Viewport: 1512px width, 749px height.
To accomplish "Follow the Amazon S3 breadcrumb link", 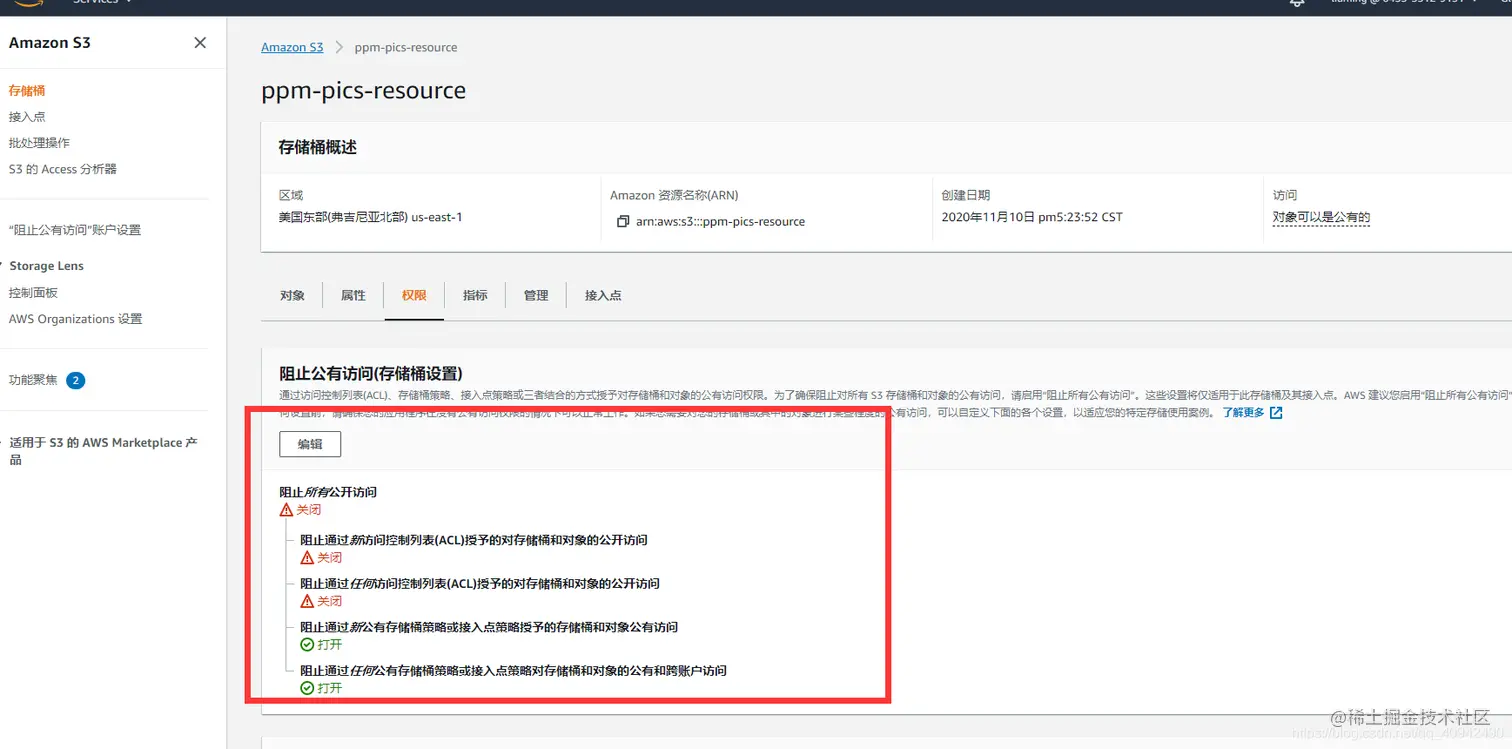I will coord(292,47).
